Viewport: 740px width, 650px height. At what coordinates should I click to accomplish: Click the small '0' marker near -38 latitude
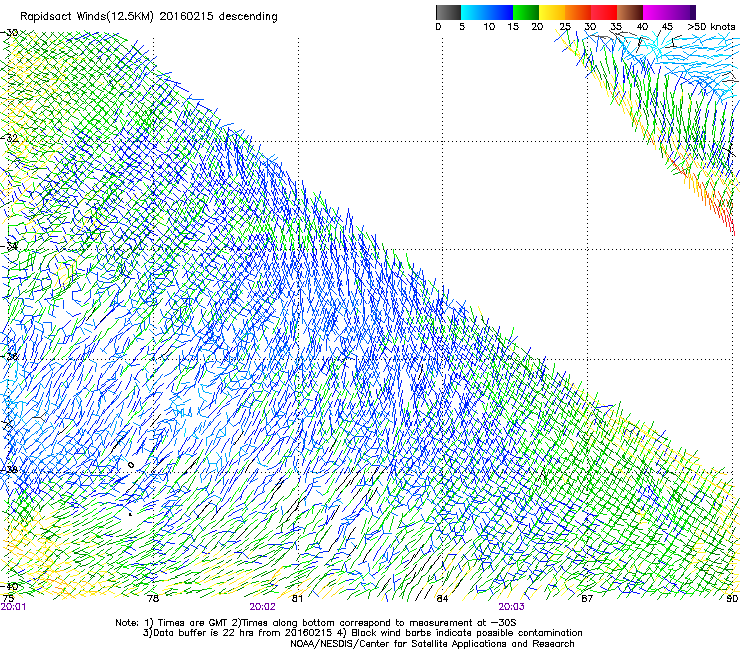click(x=131, y=465)
